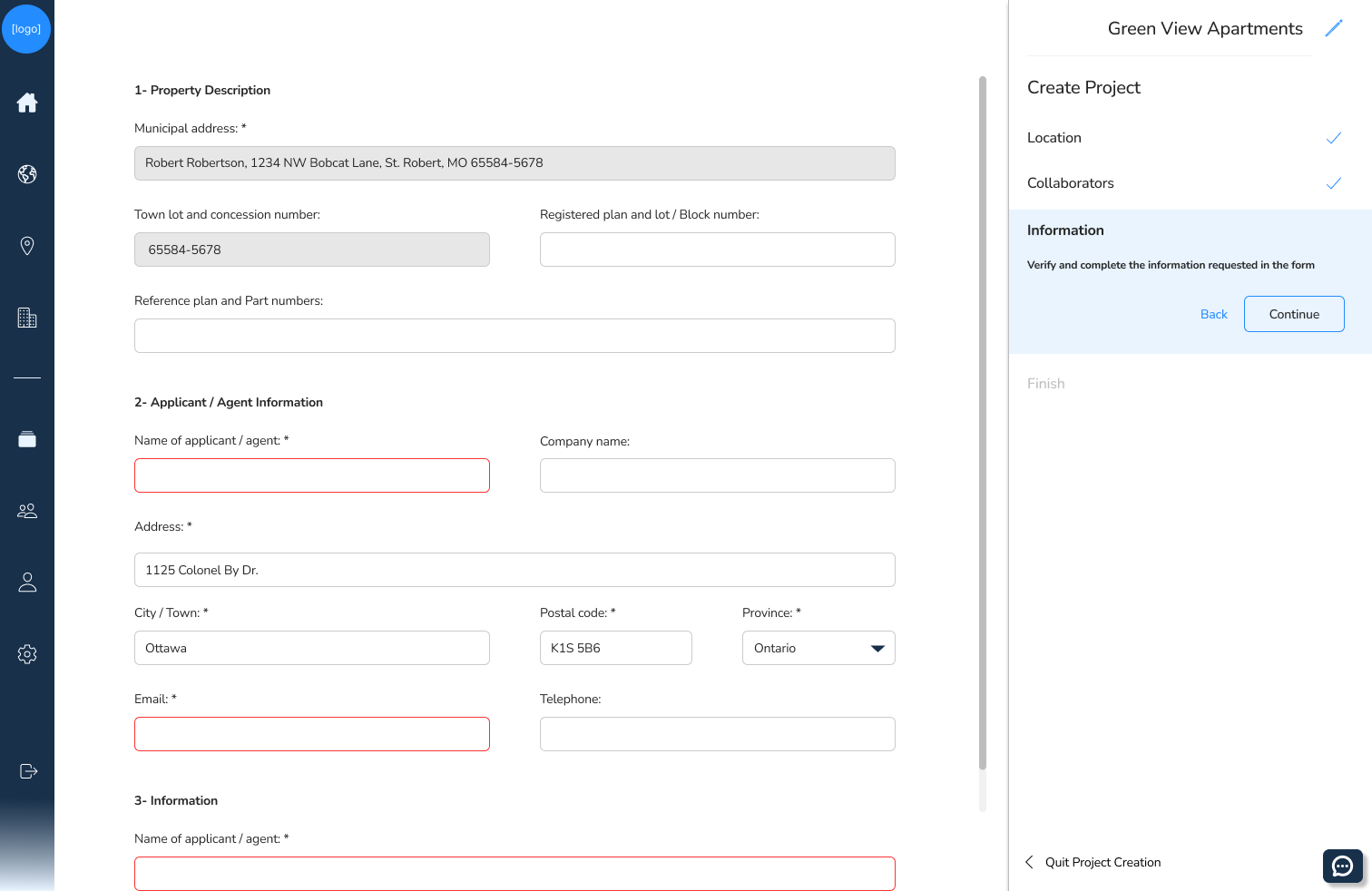Click the form vertical scrollbar

(983, 423)
